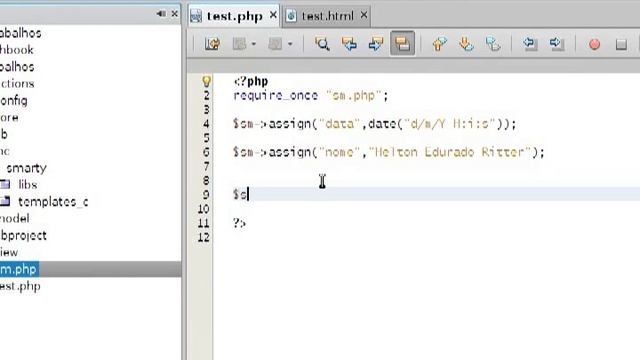
Task: Select the model folder in tree
Action: click(15, 218)
